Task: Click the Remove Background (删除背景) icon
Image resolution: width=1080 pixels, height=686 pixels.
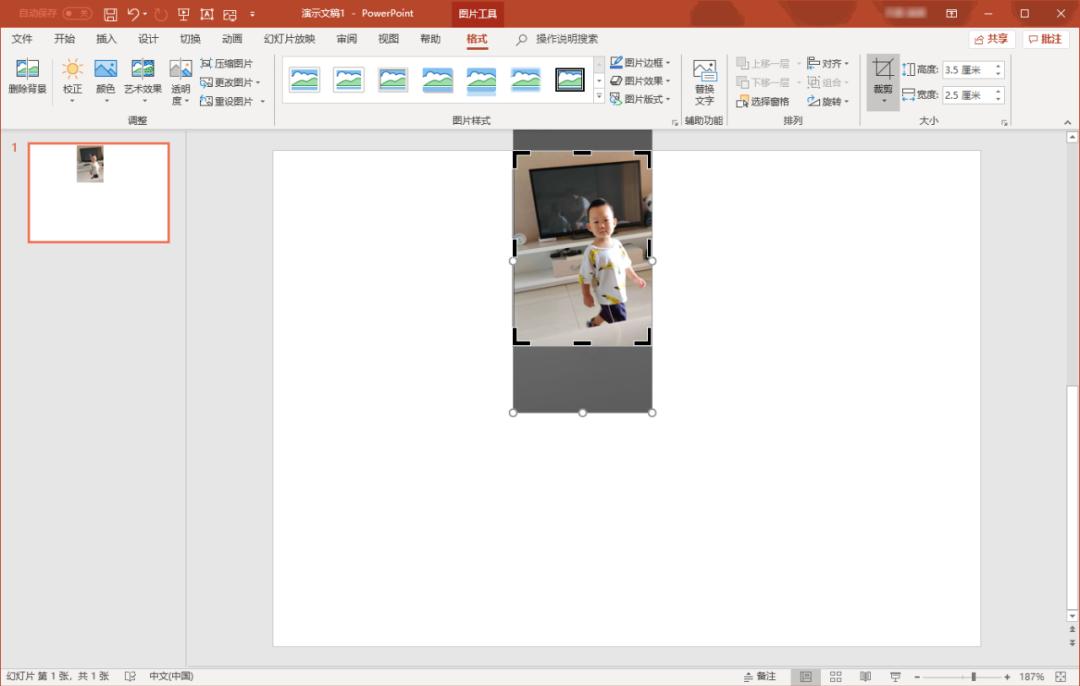Action: [x=27, y=71]
